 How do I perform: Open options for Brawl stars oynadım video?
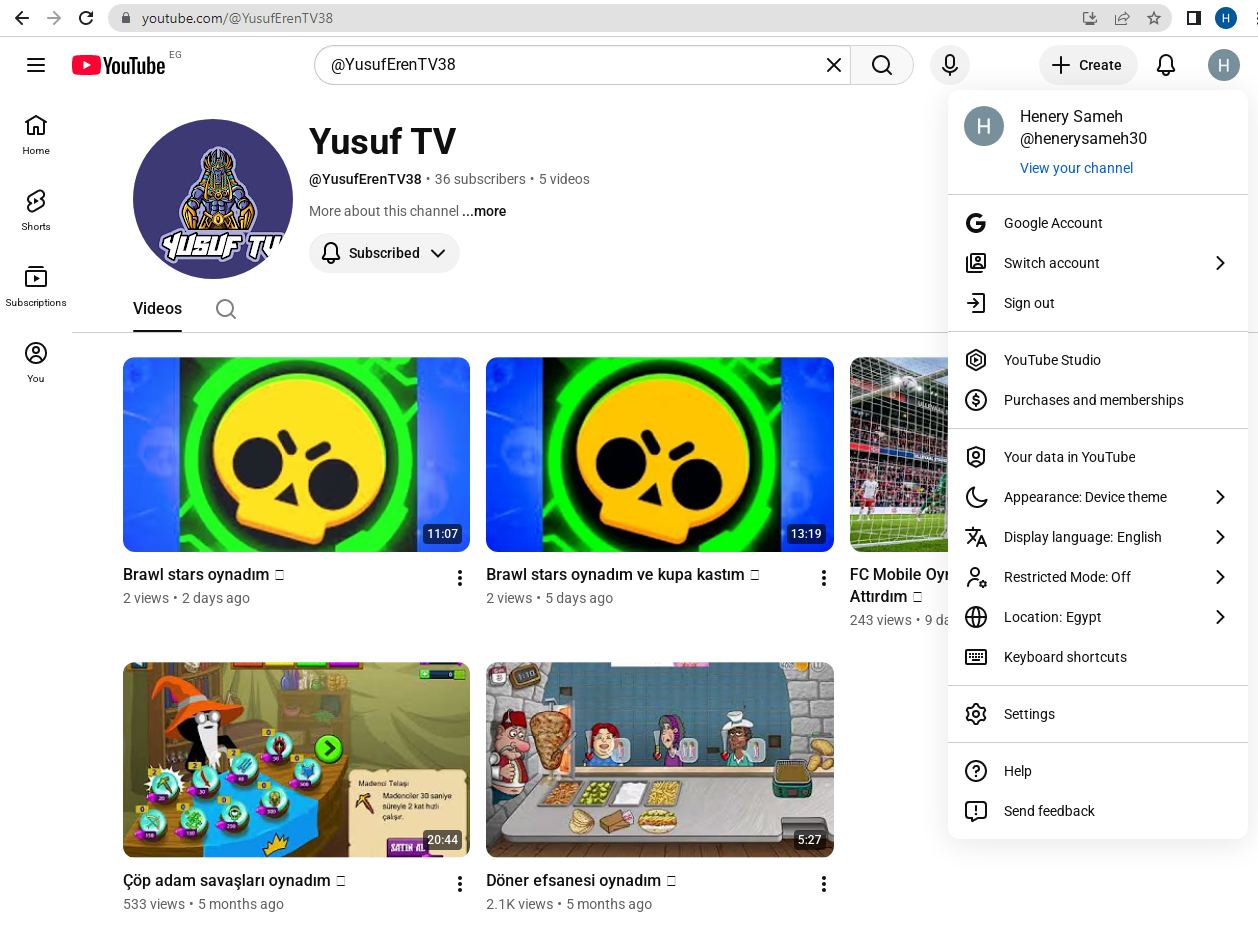(460, 578)
